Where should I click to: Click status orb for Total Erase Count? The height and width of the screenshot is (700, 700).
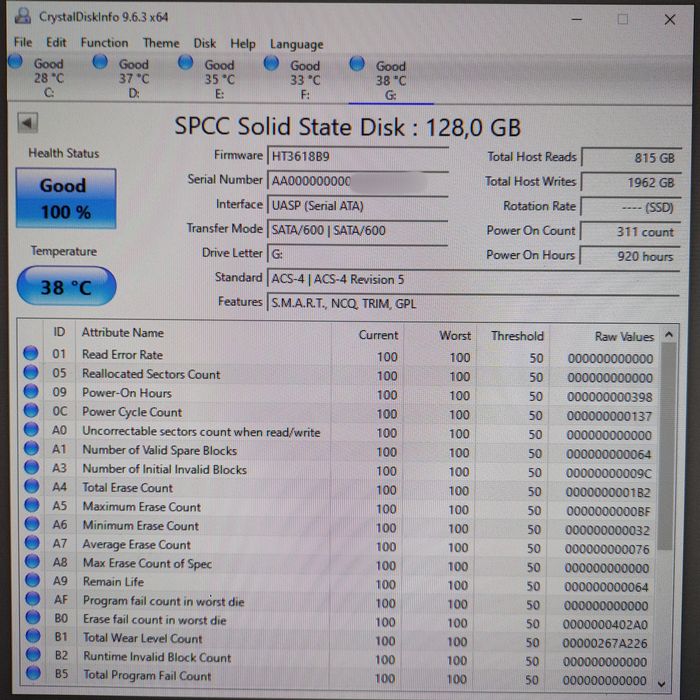32,486
